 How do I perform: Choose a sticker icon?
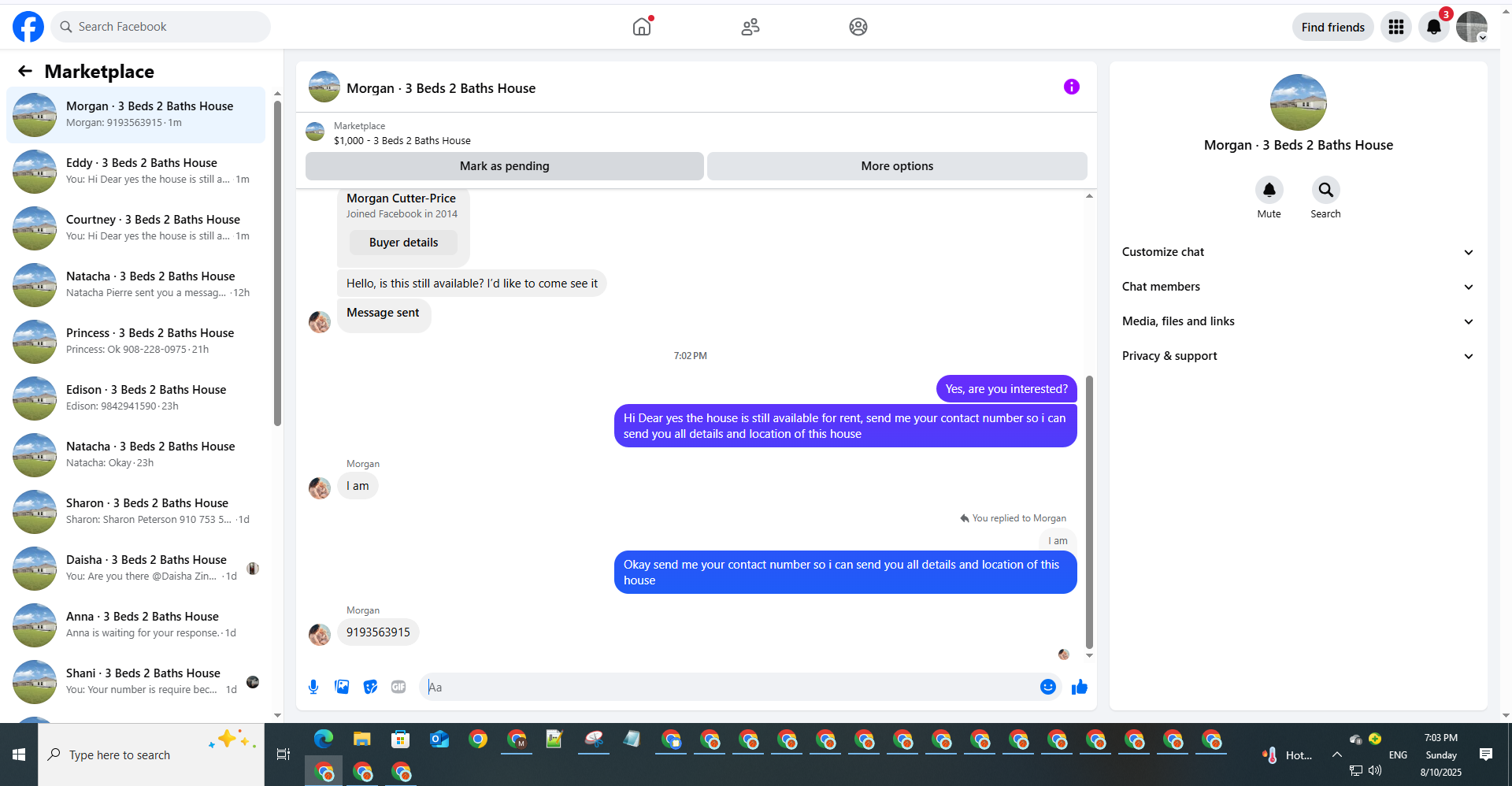[x=370, y=687]
